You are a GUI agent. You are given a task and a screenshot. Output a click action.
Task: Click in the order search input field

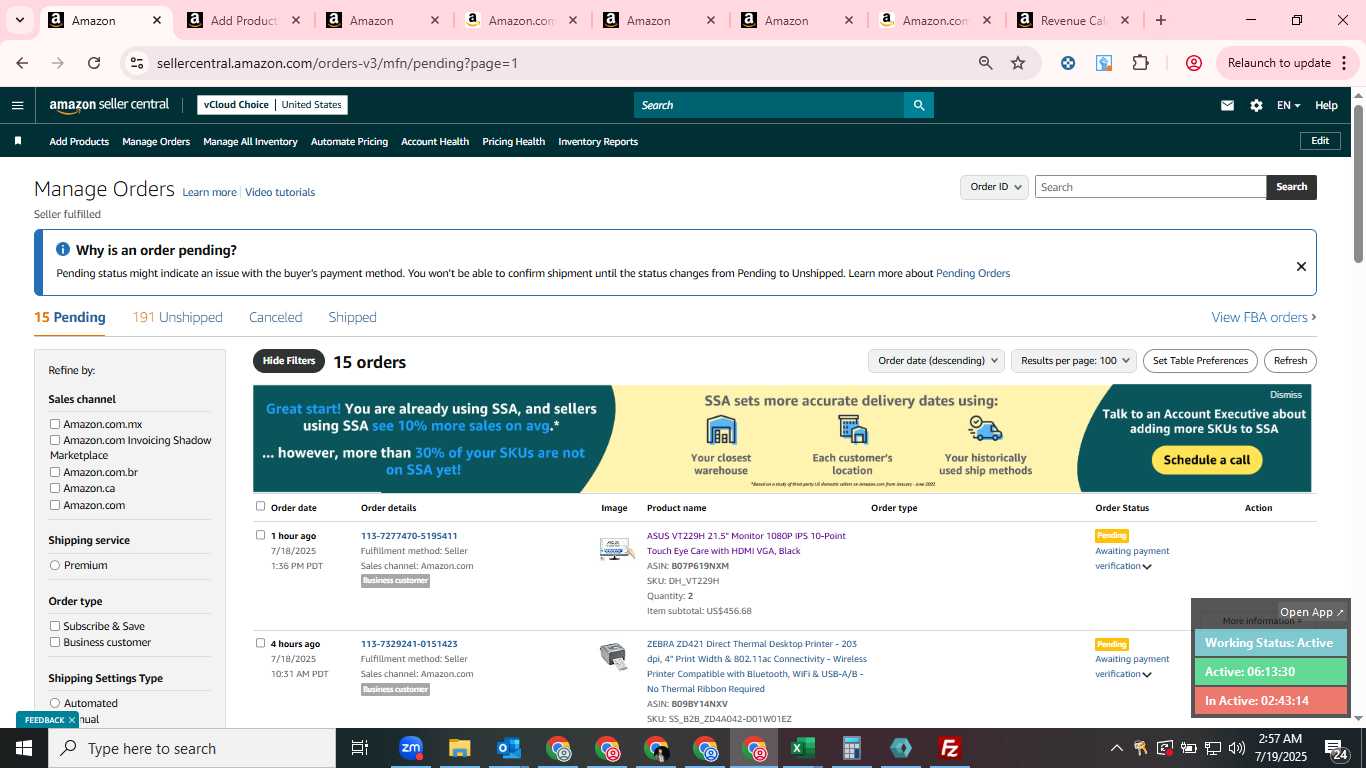[1150, 187]
